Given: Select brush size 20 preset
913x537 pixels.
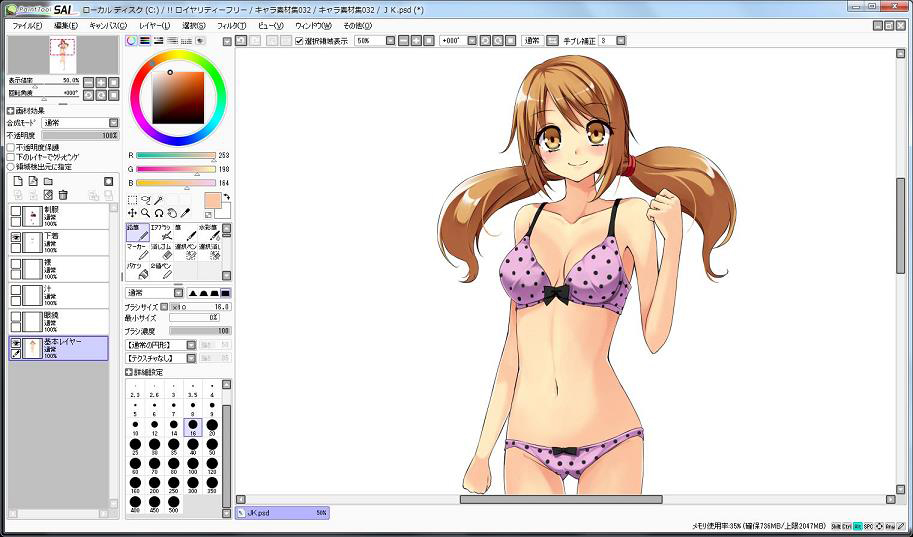Looking at the screenshot, I should tap(211, 427).
